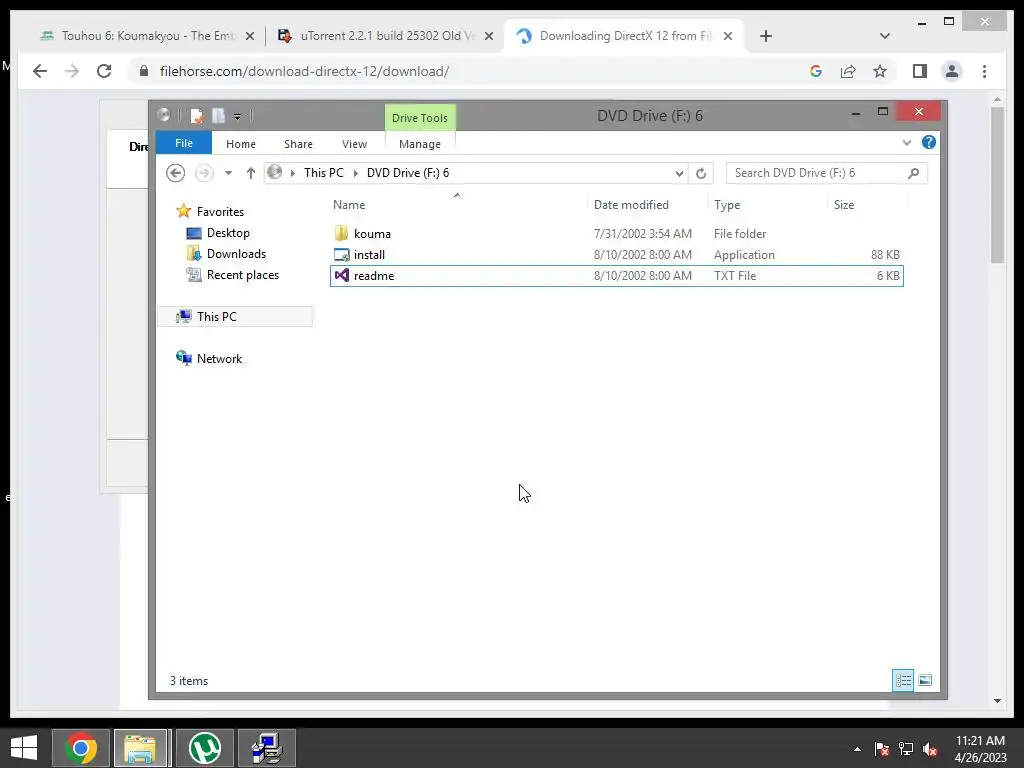Click the DVD drive icon in title bar
The height and width of the screenshot is (768, 1024).
tap(163, 115)
